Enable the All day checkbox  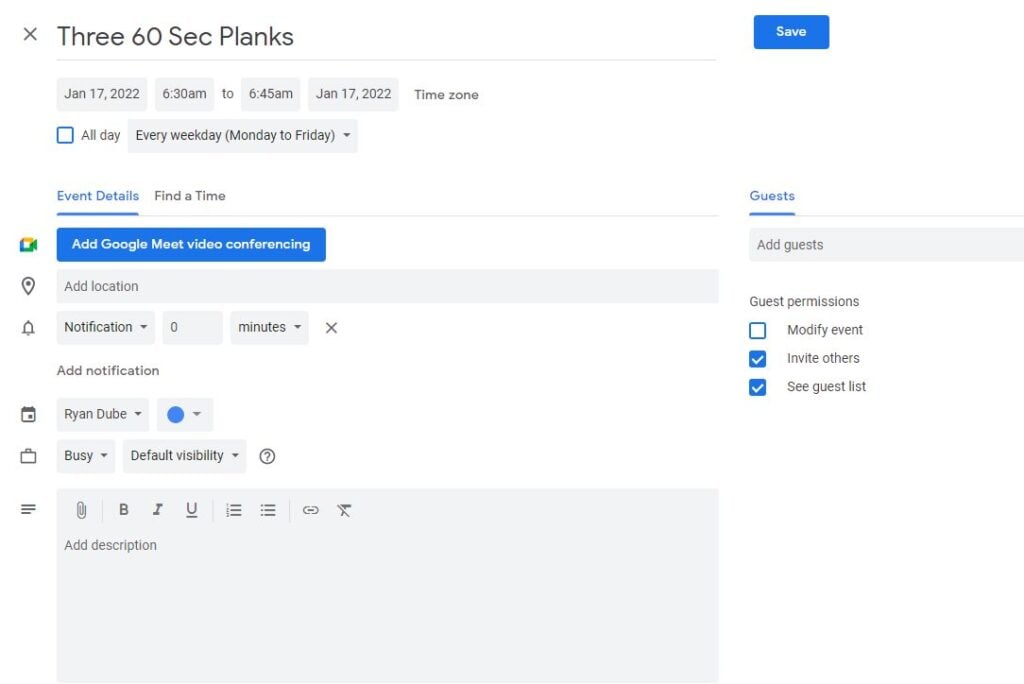[x=66, y=135]
